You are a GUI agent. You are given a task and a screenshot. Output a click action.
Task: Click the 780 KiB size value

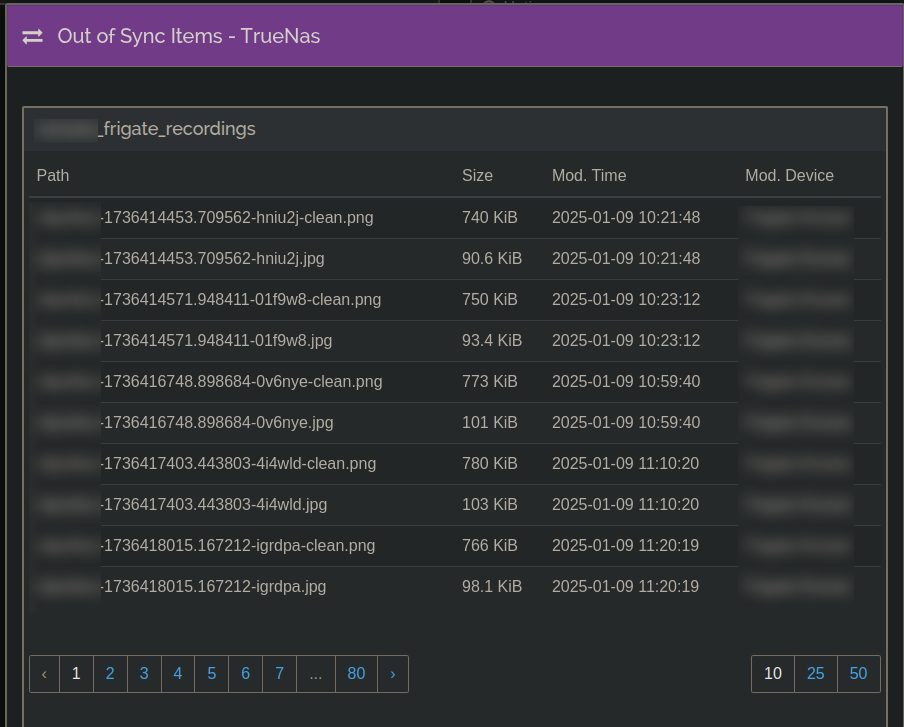(489, 463)
